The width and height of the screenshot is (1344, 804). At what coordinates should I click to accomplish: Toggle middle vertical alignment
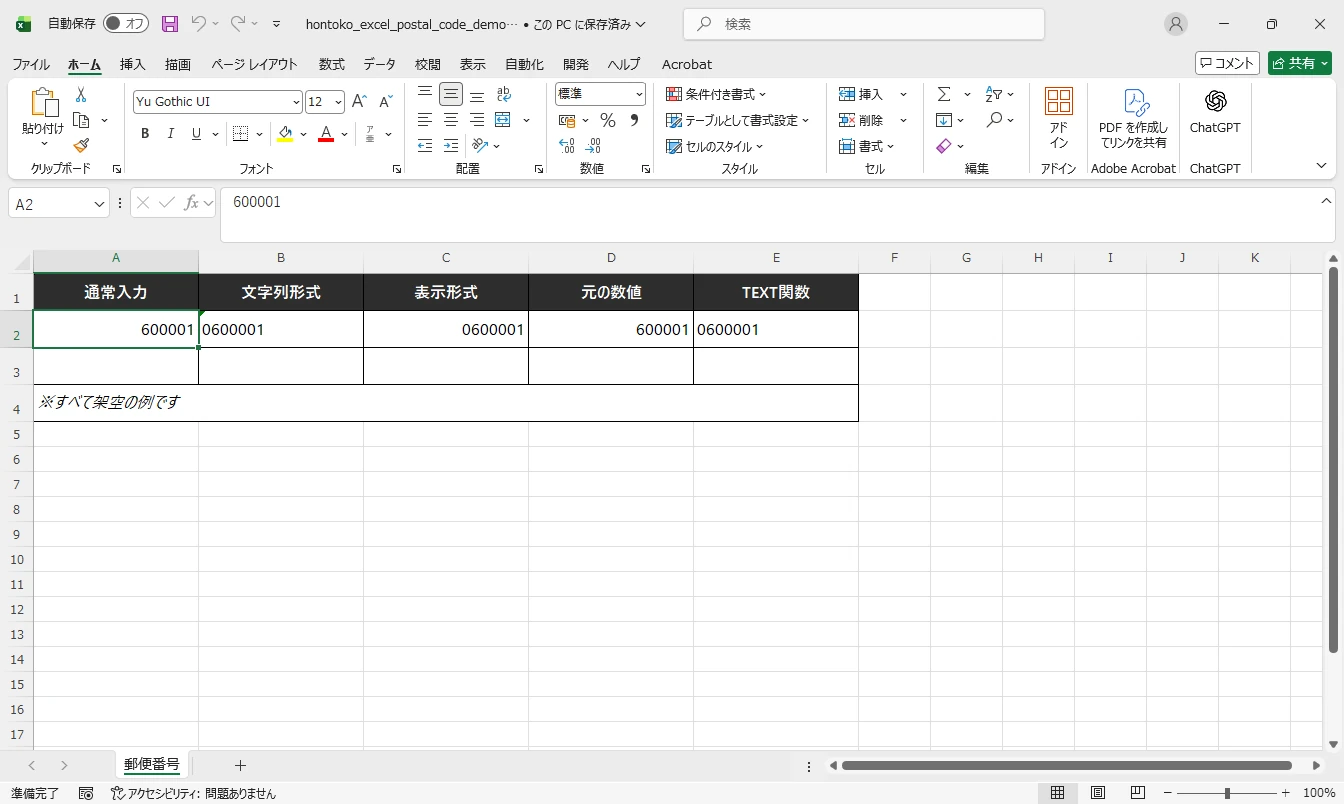click(x=451, y=94)
